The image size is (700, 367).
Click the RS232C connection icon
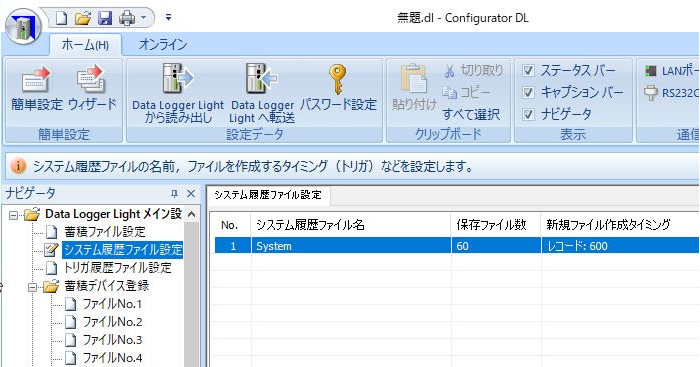pyautogui.click(x=650, y=93)
